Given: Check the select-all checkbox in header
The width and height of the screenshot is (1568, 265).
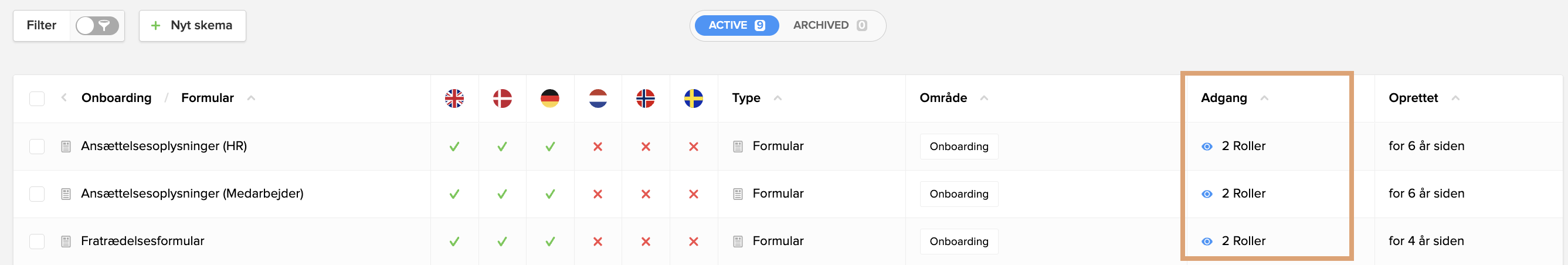Looking at the screenshot, I should pos(37,98).
